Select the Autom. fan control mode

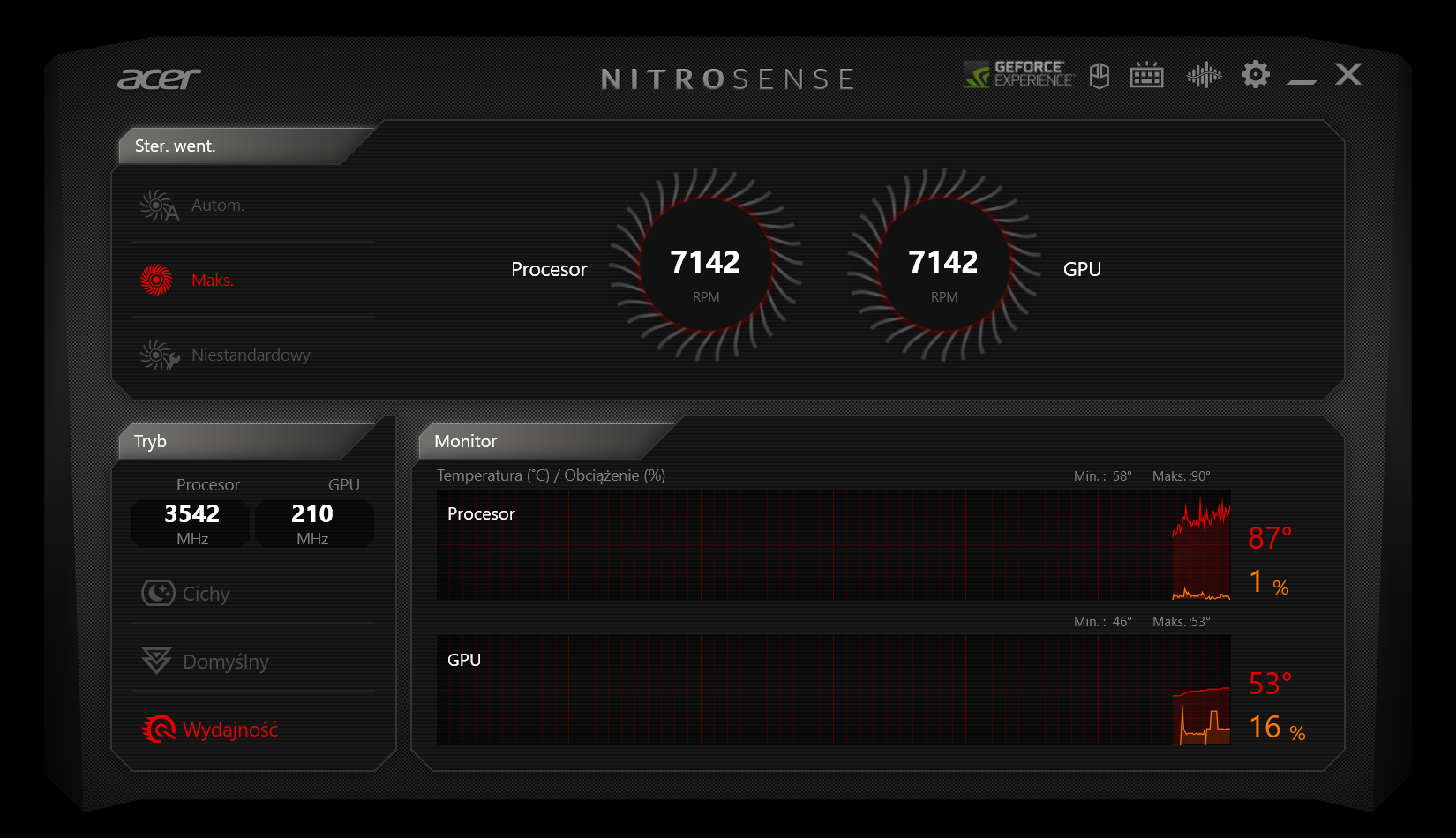(254, 206)
